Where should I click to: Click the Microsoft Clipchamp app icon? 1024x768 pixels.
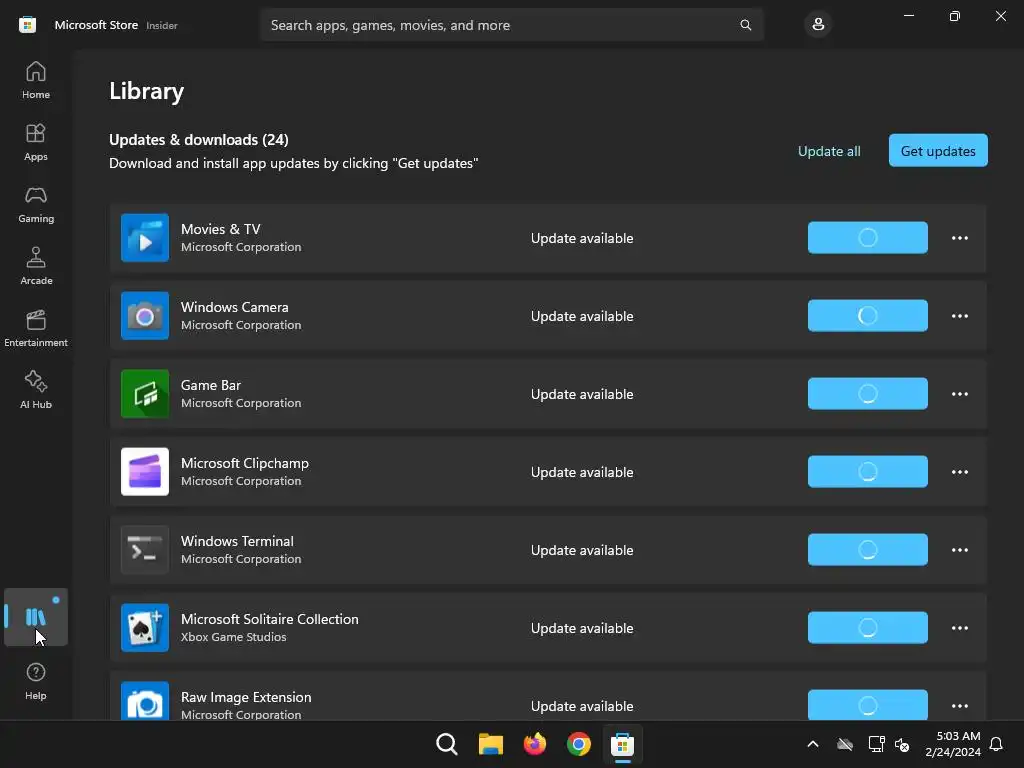145,472
